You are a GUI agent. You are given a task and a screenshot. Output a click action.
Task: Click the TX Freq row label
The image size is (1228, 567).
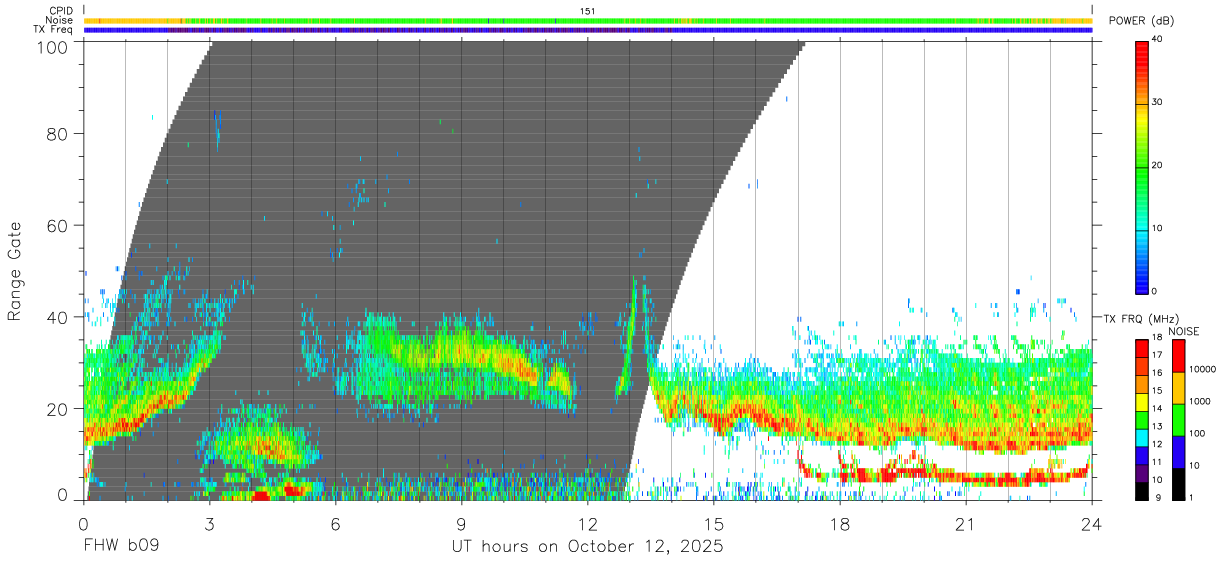(53, 30)
